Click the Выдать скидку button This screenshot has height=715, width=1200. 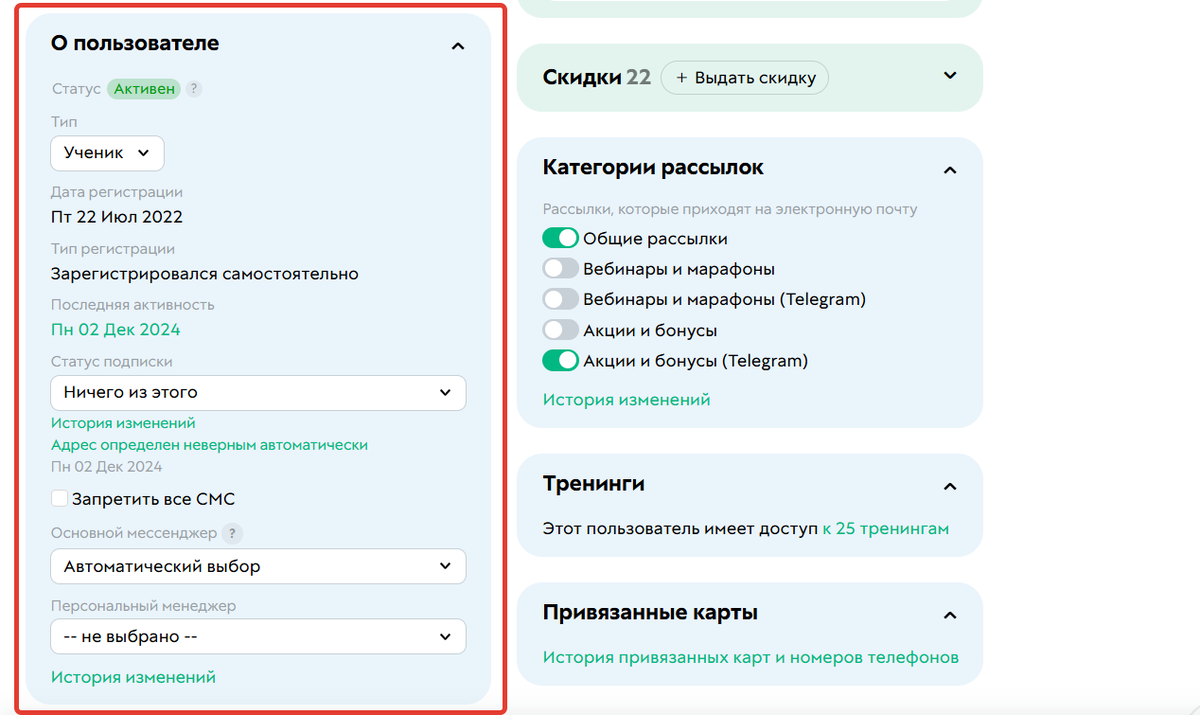click(744, 77)
